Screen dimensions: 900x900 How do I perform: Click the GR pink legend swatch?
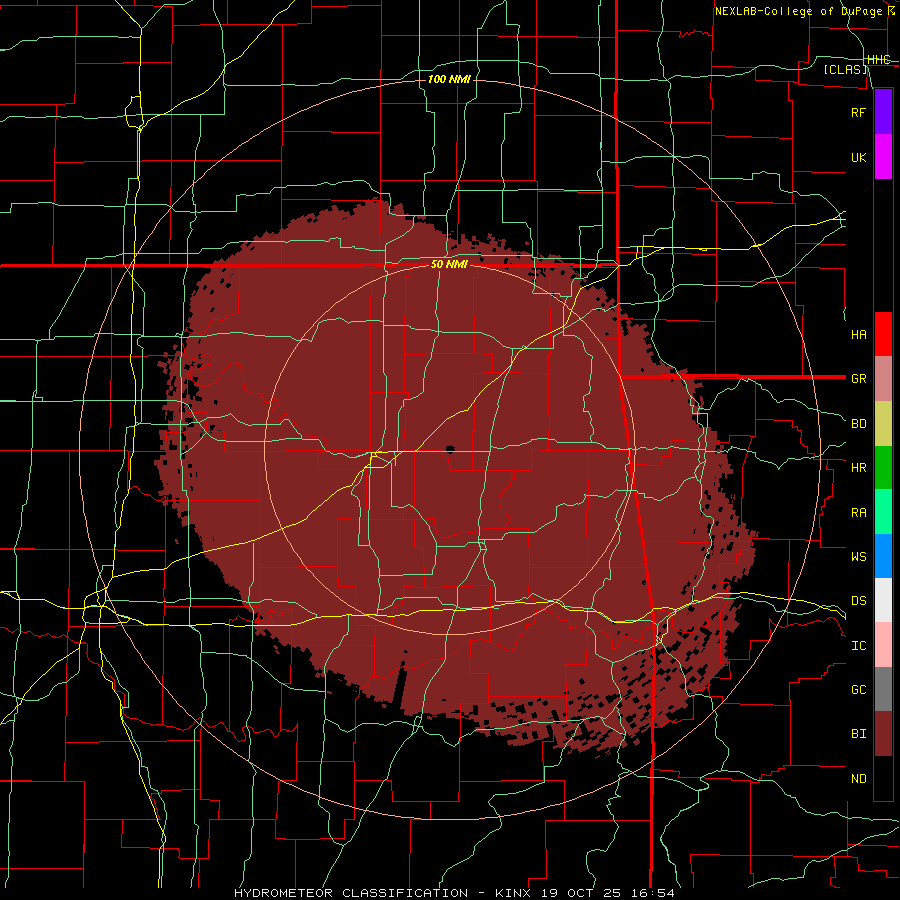click(x=883, y=378)
